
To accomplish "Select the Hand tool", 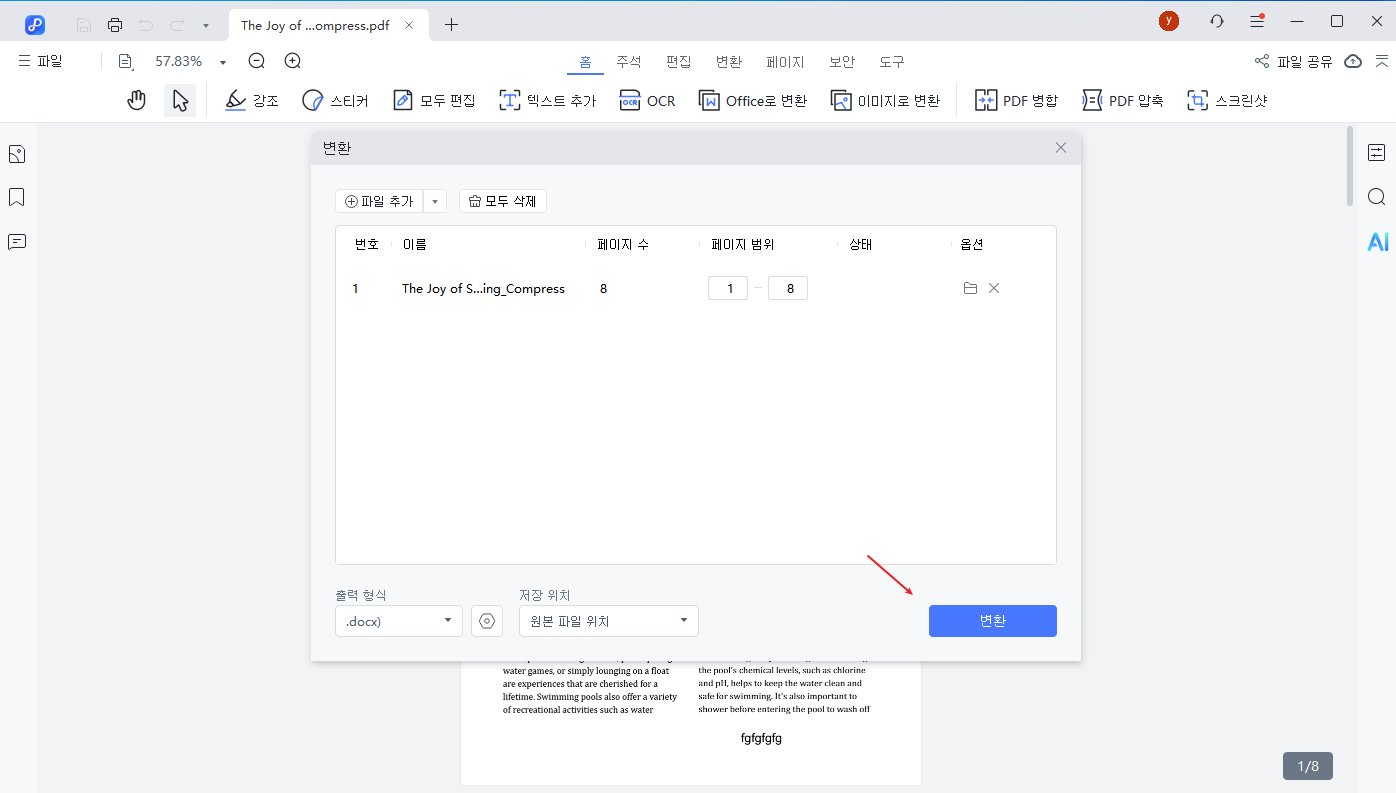I will click(136, 99).
